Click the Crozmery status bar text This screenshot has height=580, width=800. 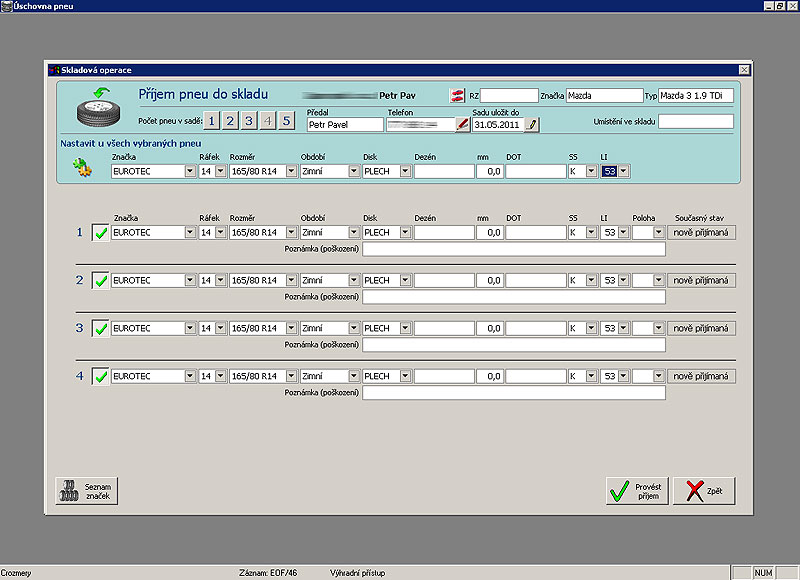pyautogui.click(x=16, y=573)
